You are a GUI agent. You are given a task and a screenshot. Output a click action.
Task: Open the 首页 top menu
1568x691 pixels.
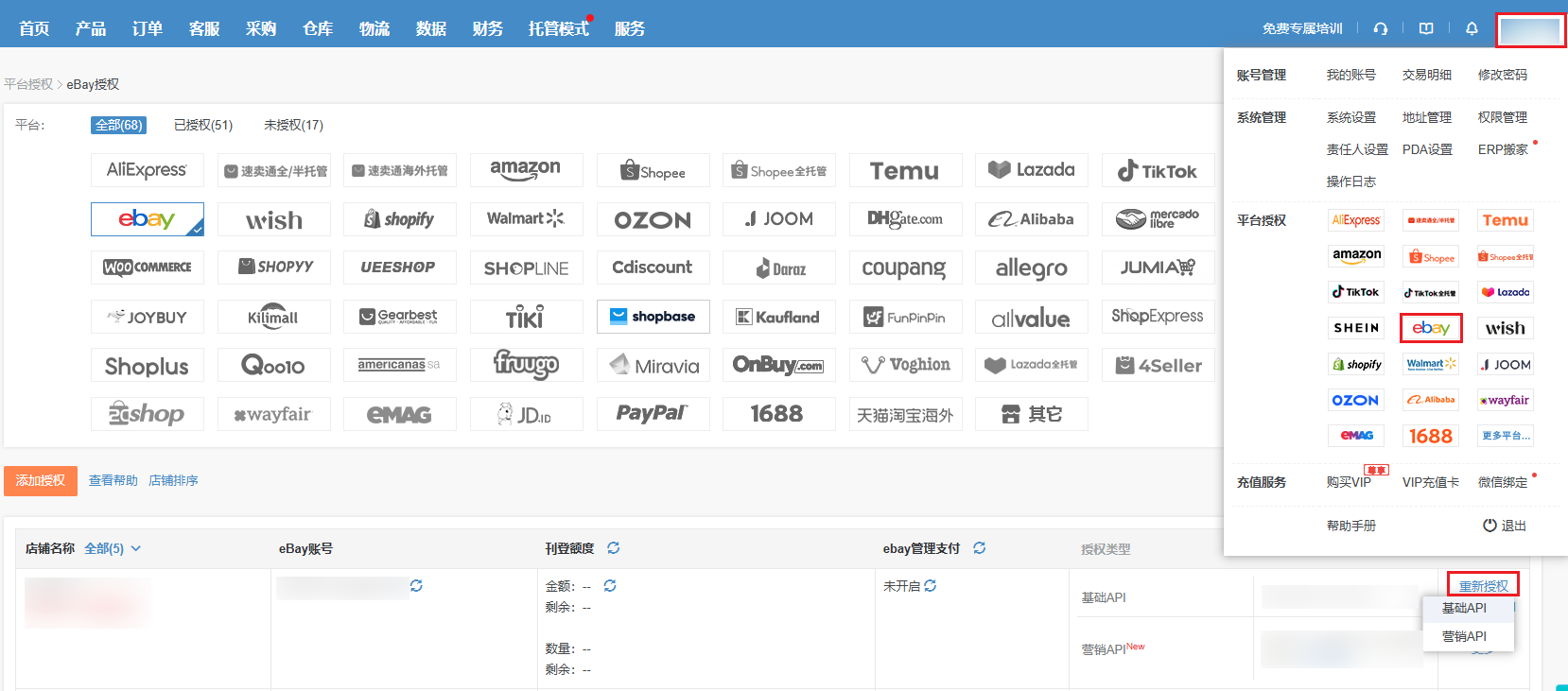34,28
